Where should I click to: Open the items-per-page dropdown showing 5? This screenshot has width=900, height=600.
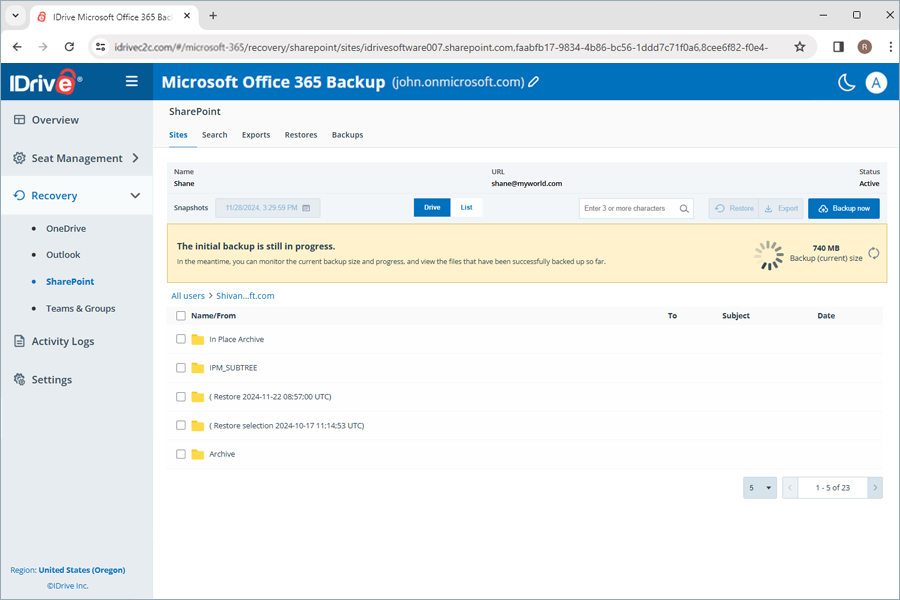coord(760,487)
